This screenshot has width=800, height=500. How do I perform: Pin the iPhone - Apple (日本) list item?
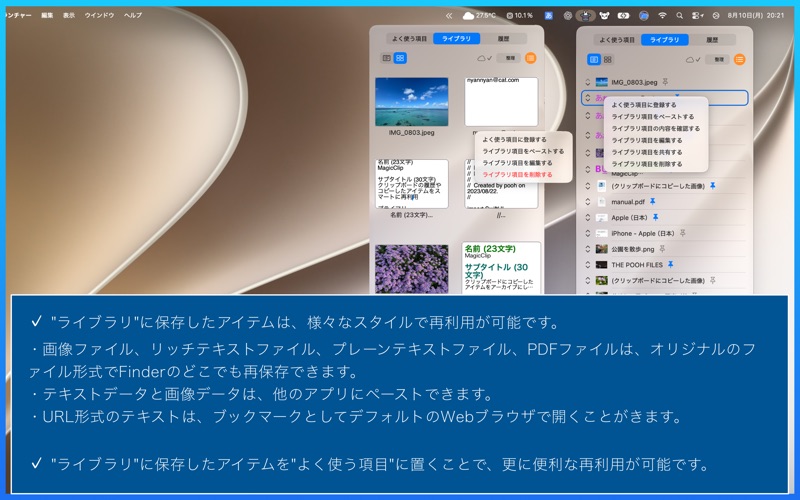pyautogui.click(x=683, y=233)
